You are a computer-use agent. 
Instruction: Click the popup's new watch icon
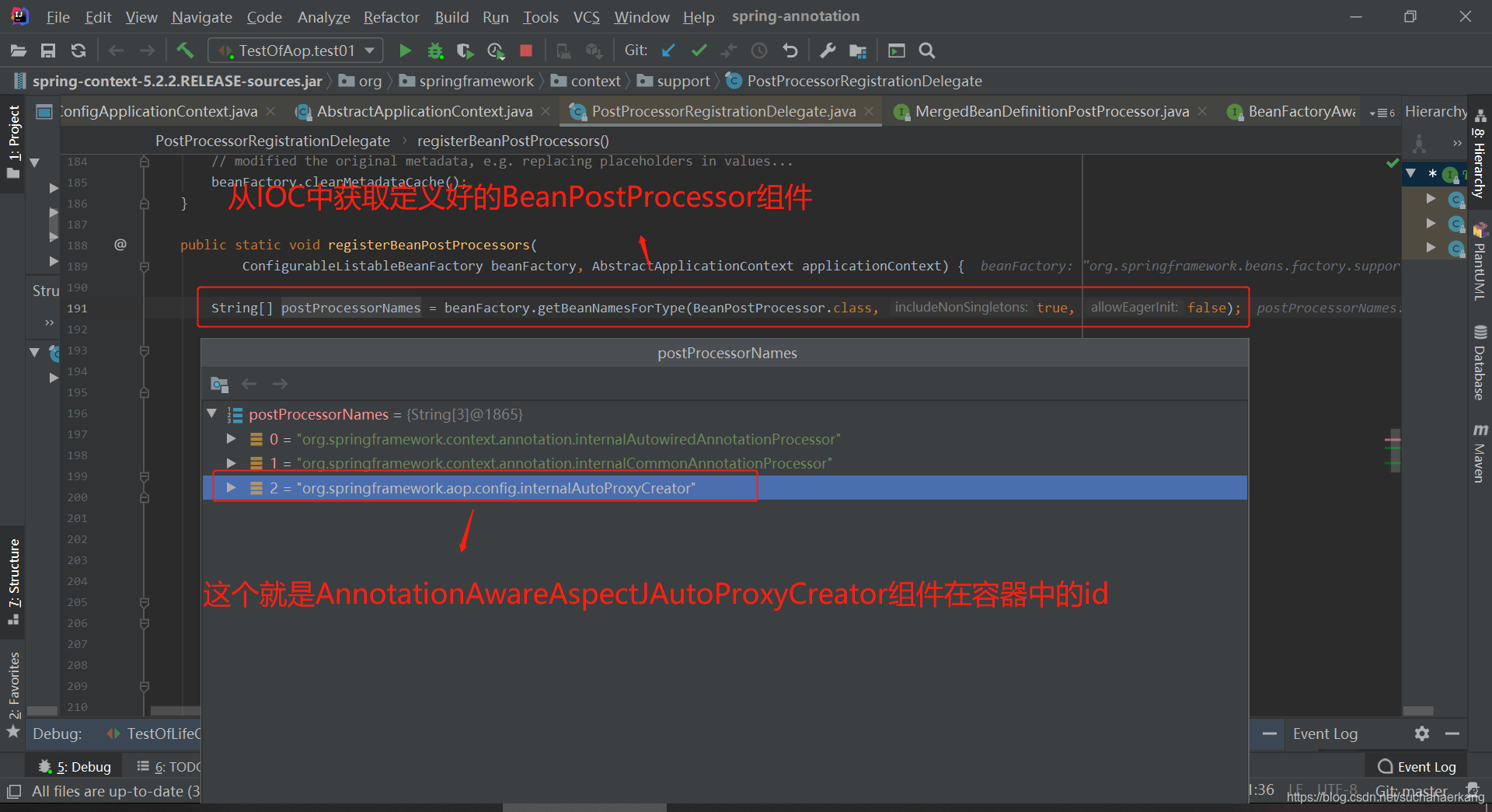click(x=219, y=384)
